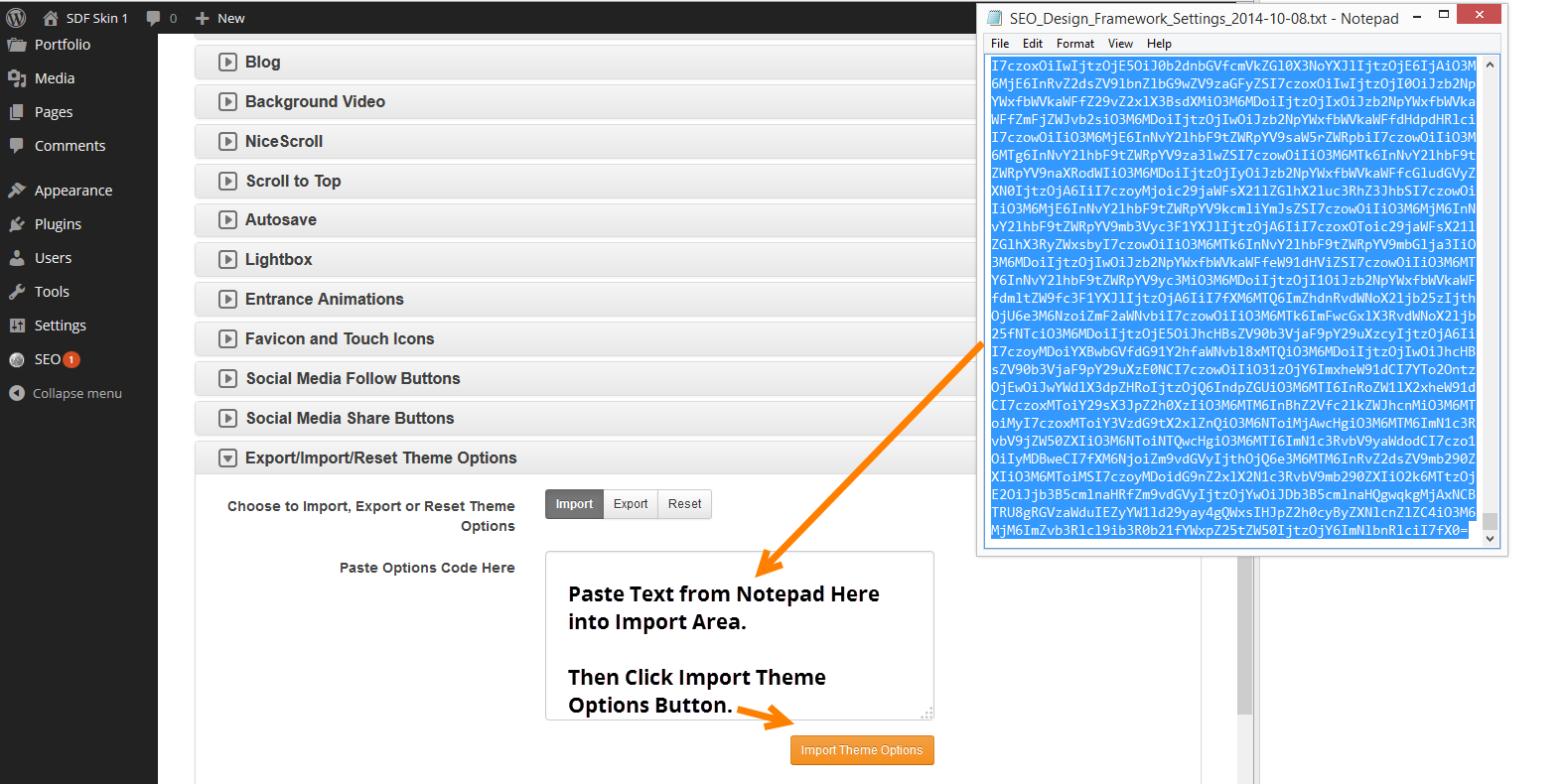Image resolution: width=1566 pixels, height=784 pixels.
Task: Close the Notepad window
Action: (x=1480, y=15)
